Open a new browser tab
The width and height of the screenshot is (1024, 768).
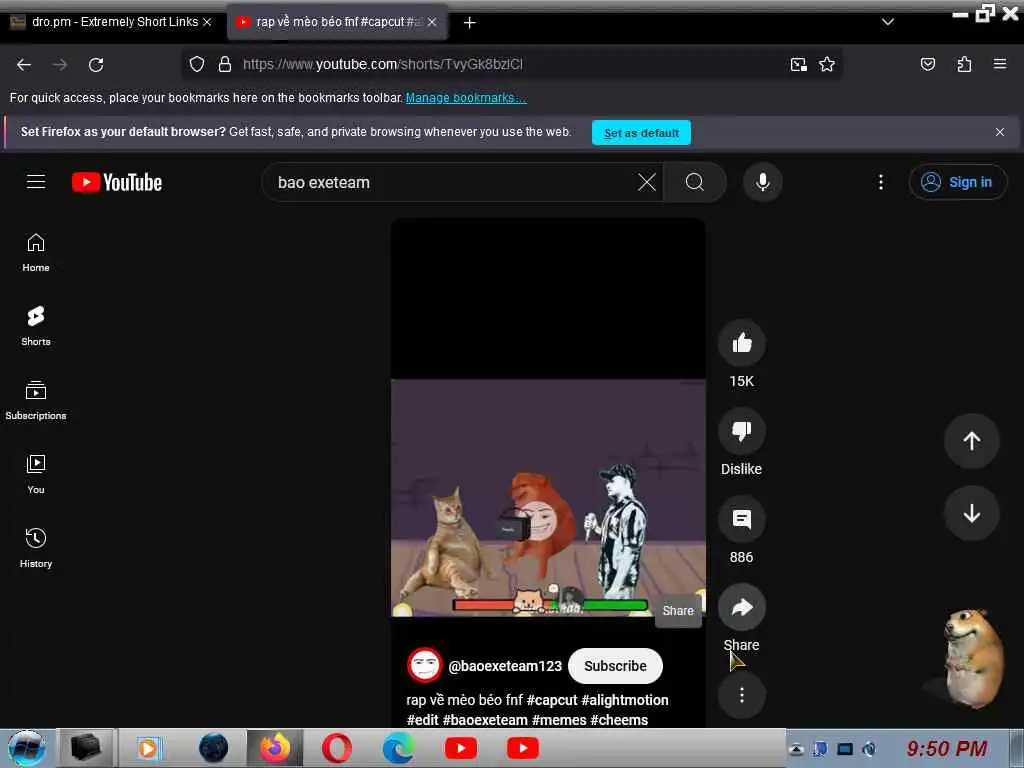click(x=469, y=23)
